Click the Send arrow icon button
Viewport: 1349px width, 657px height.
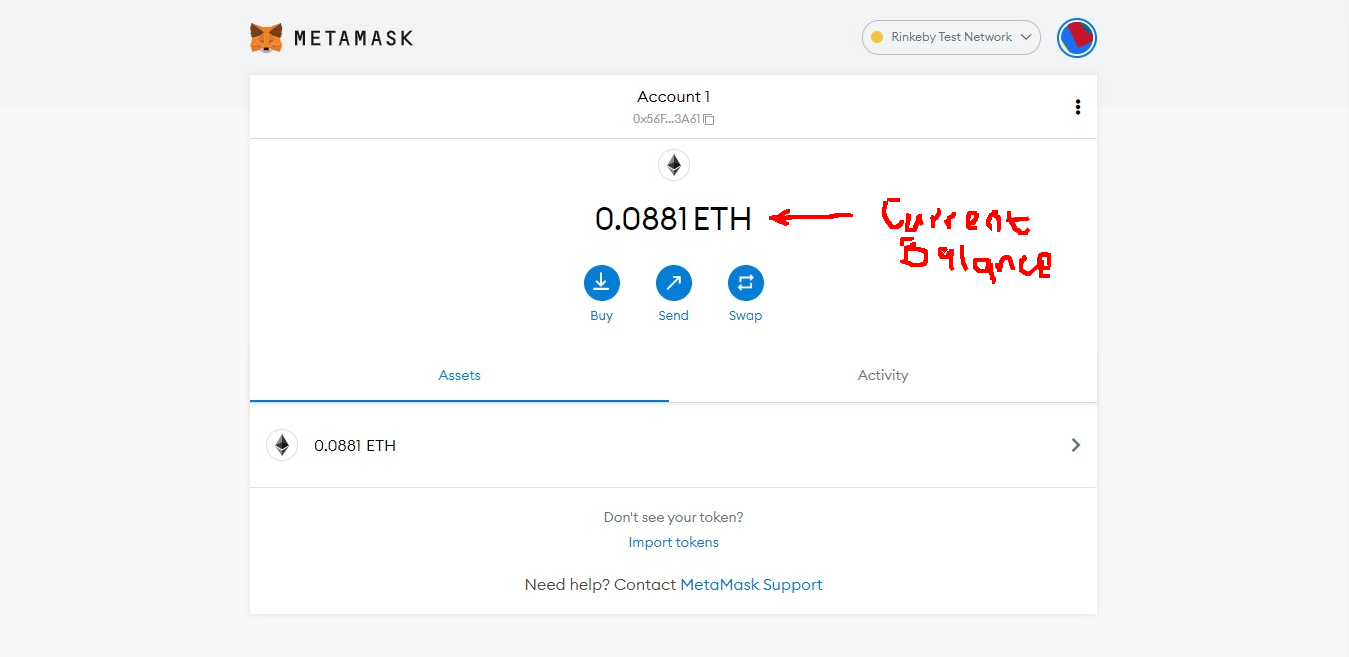pos(674,283)
